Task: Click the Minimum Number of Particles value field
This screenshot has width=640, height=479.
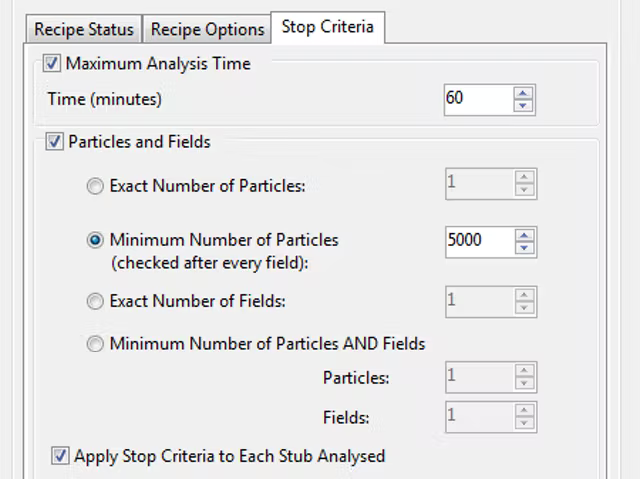Action: point(477,241)
